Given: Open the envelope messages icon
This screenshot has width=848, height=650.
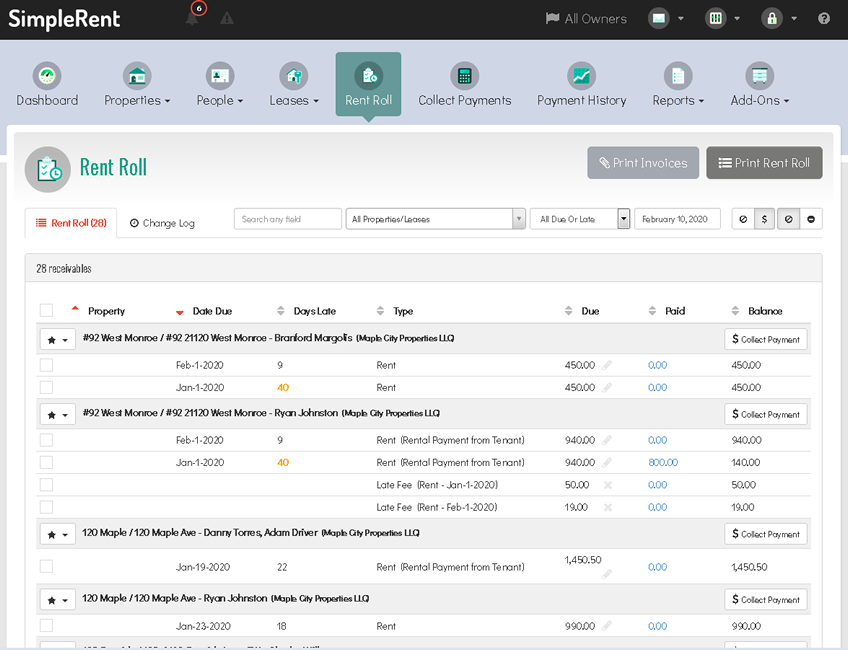Looking at the screenshot, I should 659,18.
